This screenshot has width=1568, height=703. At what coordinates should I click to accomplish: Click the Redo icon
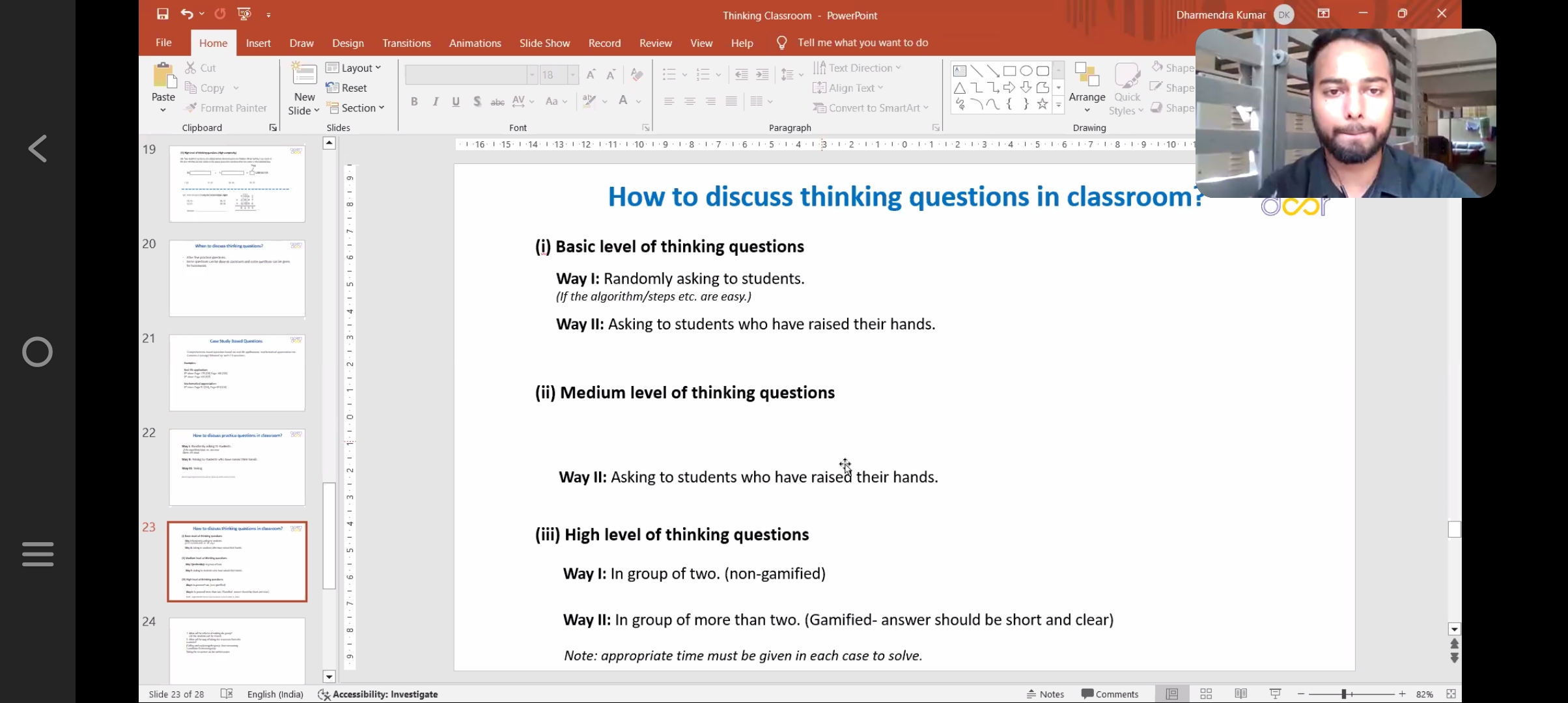point(220,14)
